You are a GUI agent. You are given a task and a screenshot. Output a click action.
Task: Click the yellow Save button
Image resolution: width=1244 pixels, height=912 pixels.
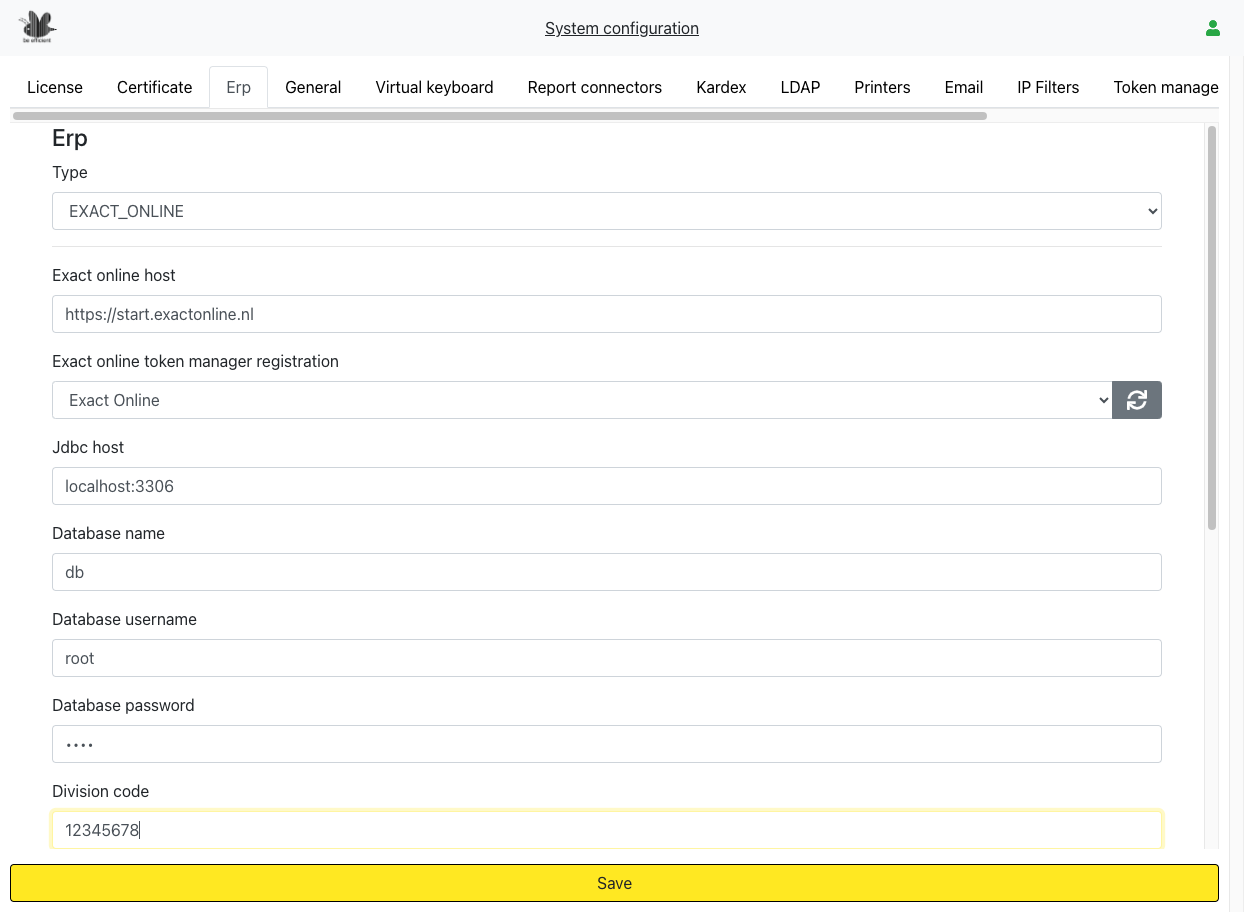pyautogui.click(x=614, y=883)
